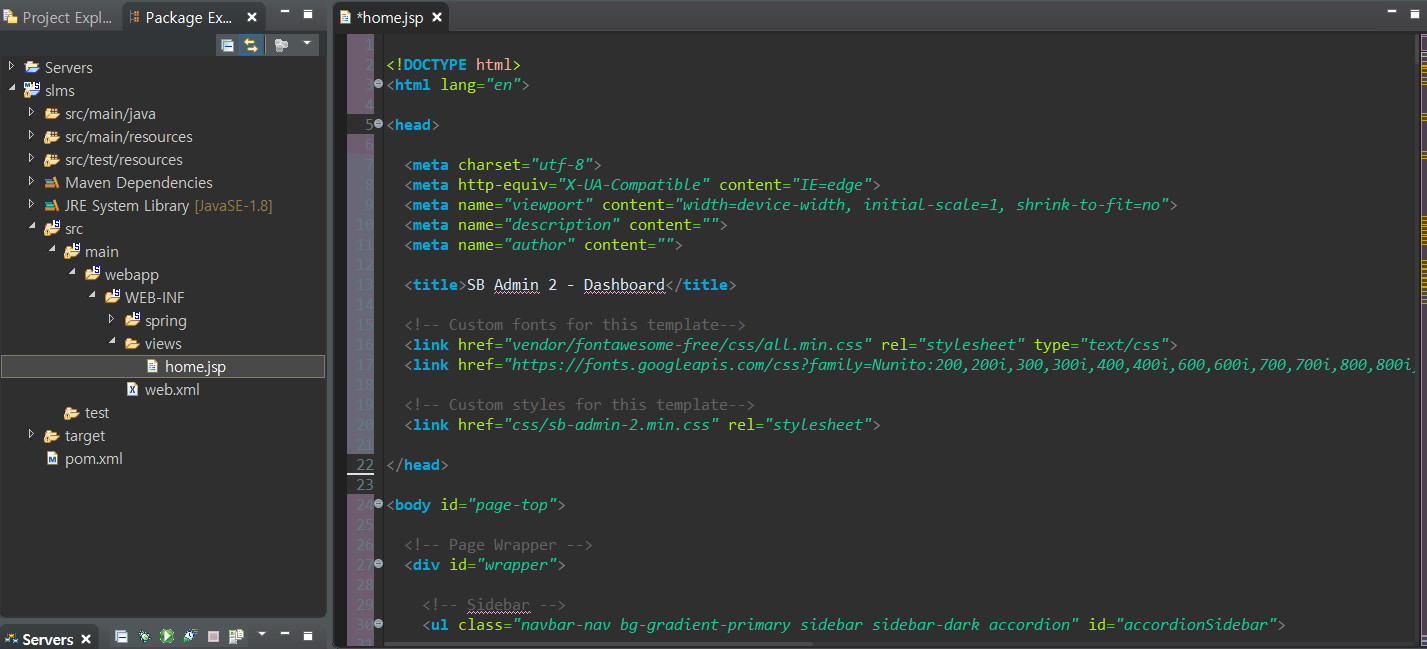Collapse the wrapper div fold at line 27

click(377, 565)
